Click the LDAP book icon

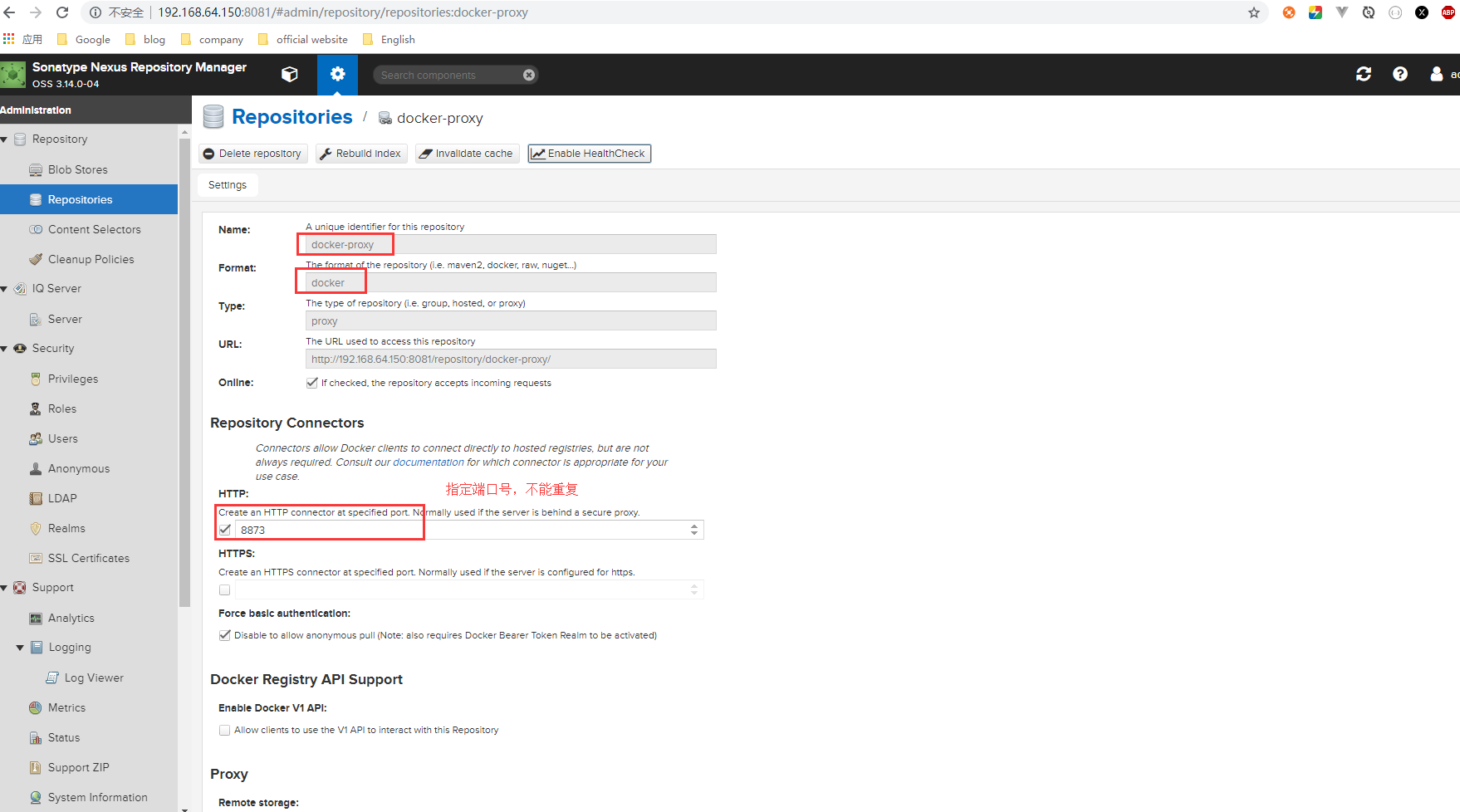pos(36,498)
